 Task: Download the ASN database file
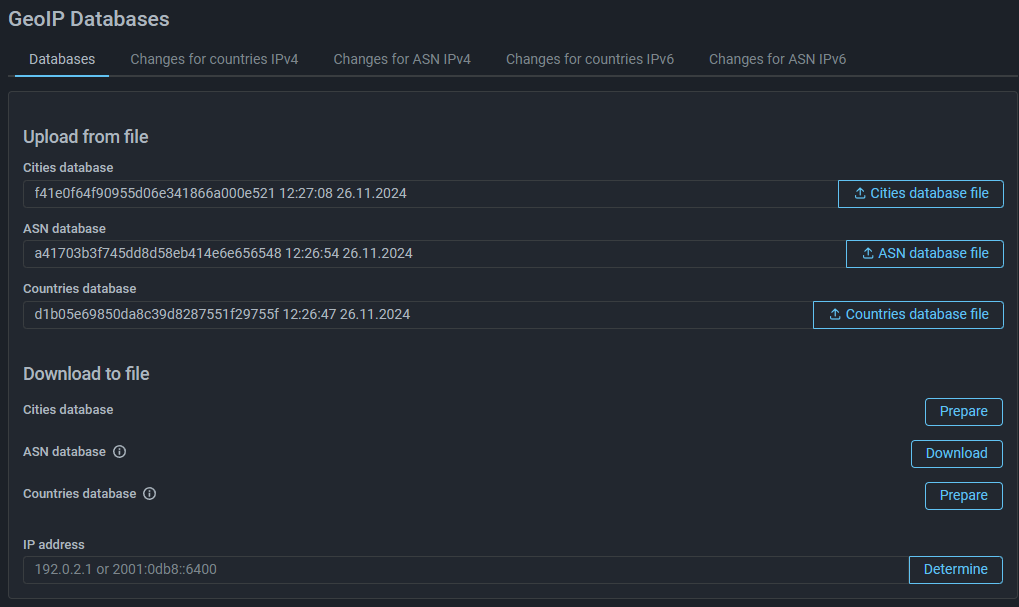[x=956, y=453]
